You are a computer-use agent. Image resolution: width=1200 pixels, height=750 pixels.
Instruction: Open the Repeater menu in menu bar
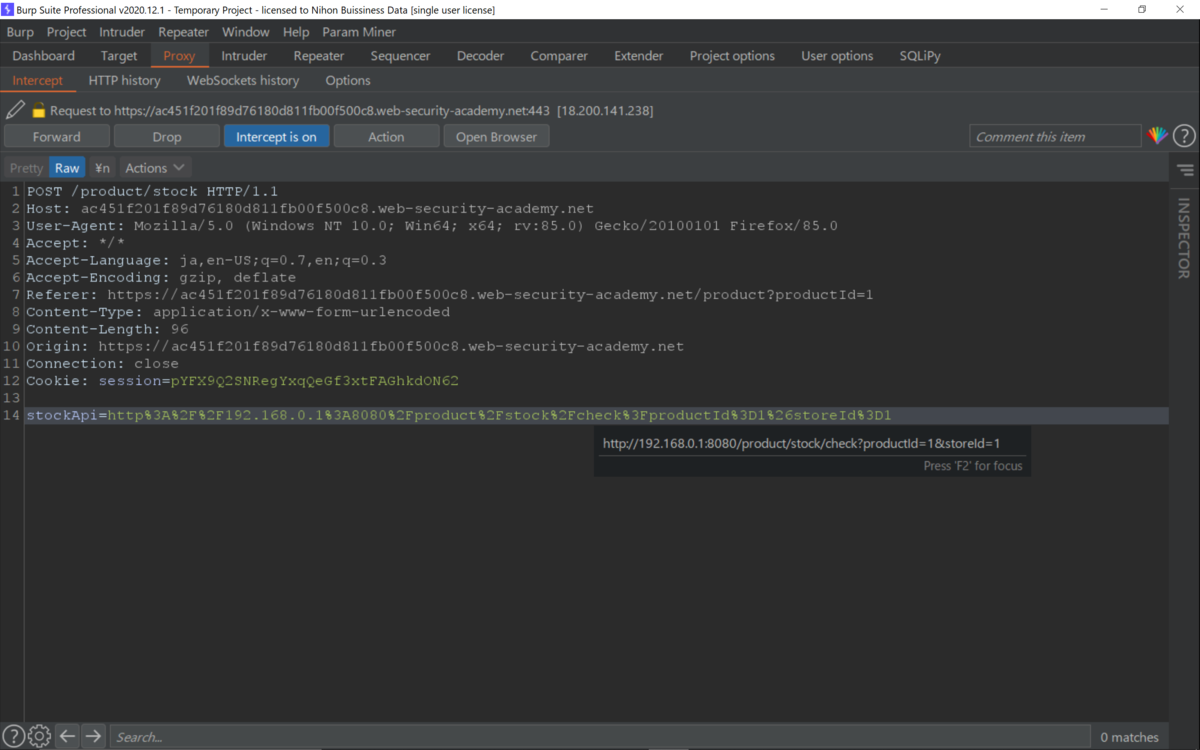tap(184, 32)
